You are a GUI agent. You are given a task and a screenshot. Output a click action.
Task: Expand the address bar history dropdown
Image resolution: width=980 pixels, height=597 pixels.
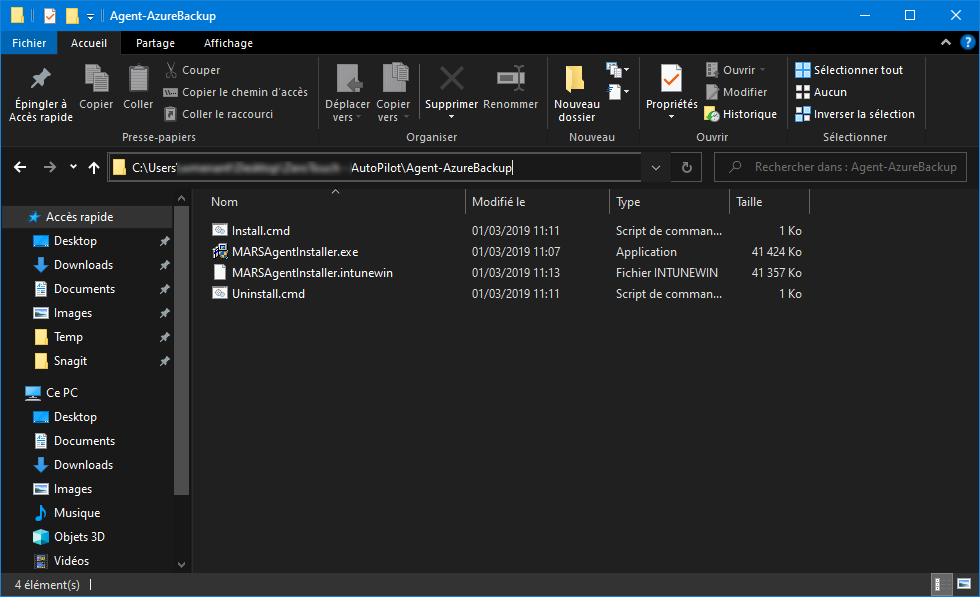point(656,167)
